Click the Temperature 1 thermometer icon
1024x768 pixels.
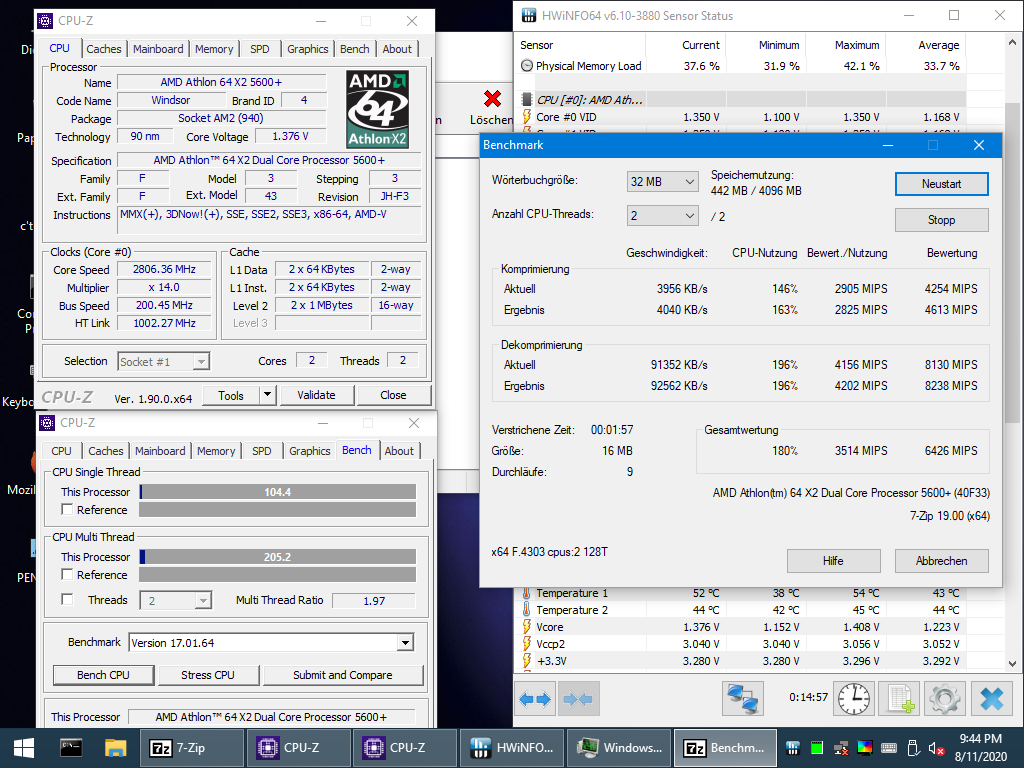pyautogui.click(x=526, y=593)
